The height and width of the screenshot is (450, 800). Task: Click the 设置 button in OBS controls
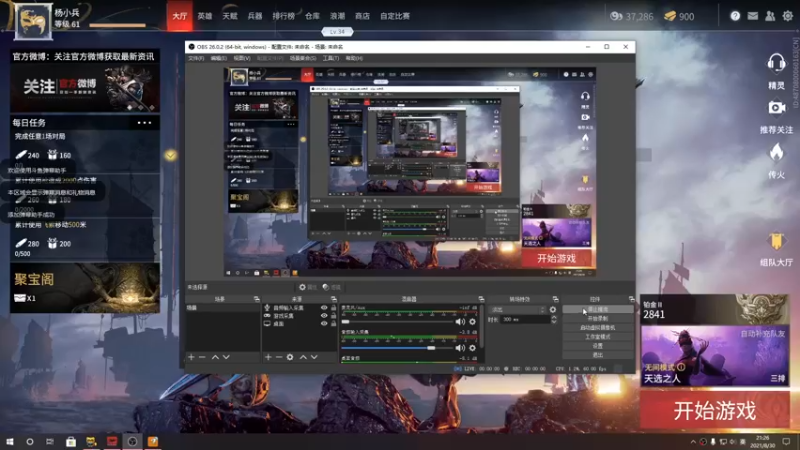tap(598, 346)
